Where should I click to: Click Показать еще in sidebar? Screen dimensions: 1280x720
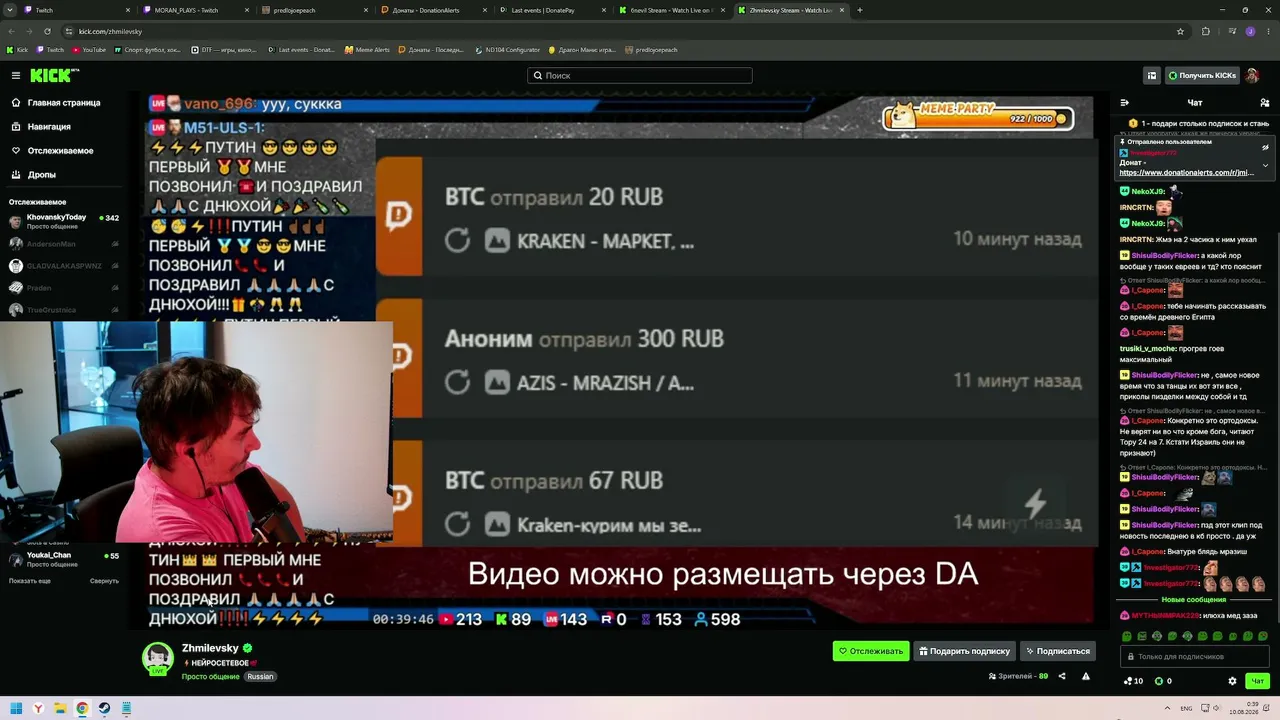pos(30,581)
